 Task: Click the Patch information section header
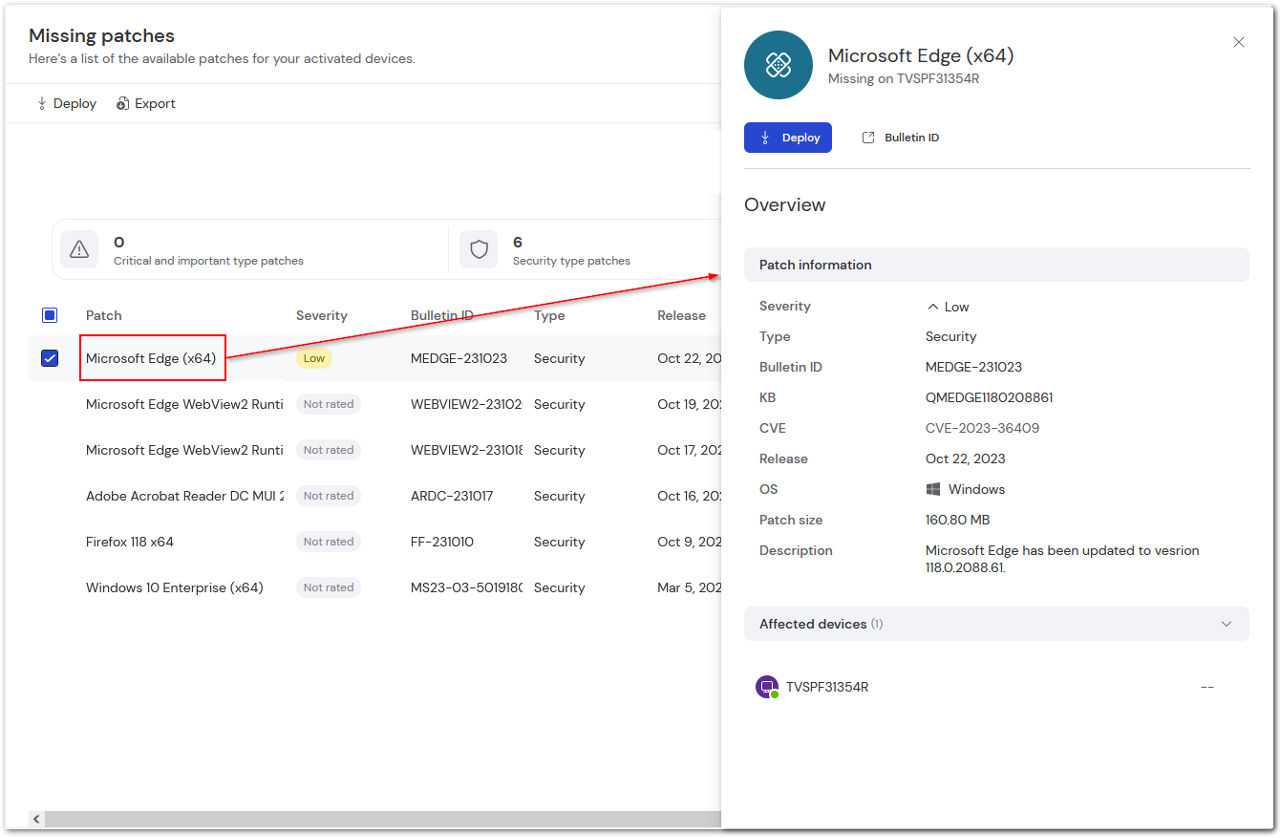pos(996,265)
